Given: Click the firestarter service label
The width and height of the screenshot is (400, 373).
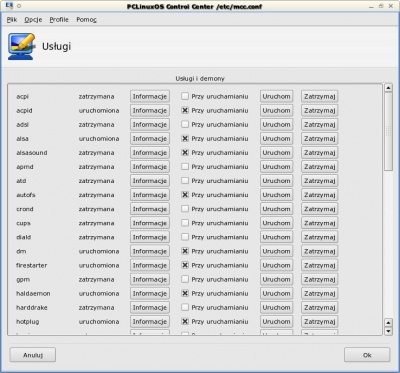Looking at the screenshot, I should pyautogui.click(x=32, y=265).
